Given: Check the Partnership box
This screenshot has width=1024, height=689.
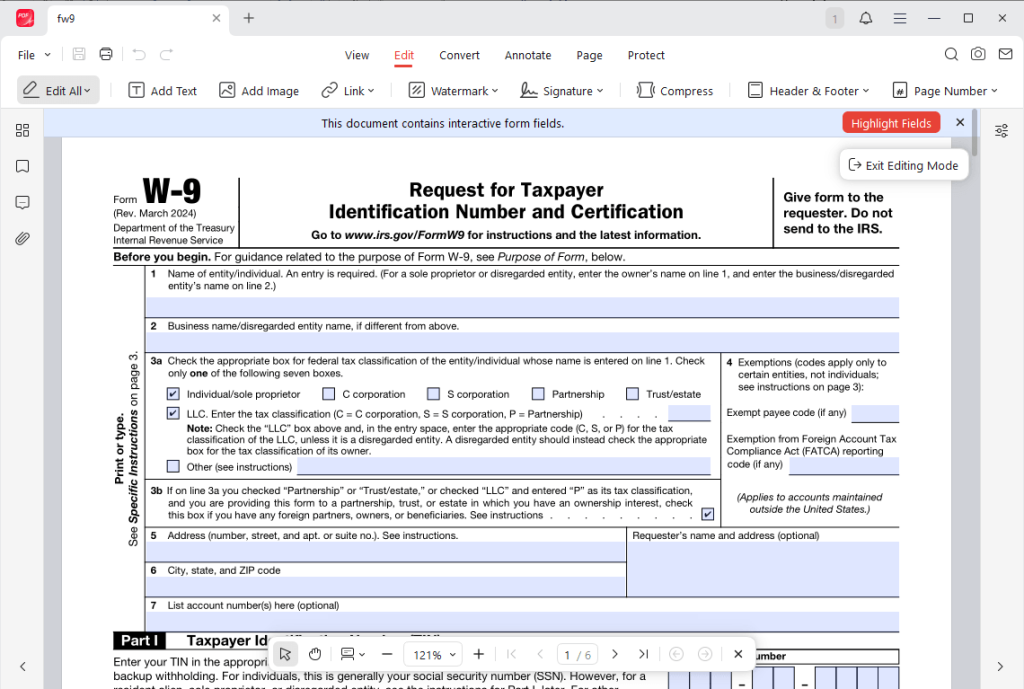Looking at the screenshot, I should [538, 394].
